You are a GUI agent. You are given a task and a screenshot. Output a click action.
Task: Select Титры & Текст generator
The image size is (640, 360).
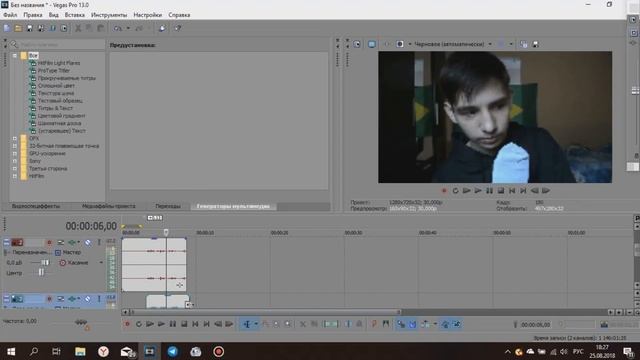[x=55, y=108]
